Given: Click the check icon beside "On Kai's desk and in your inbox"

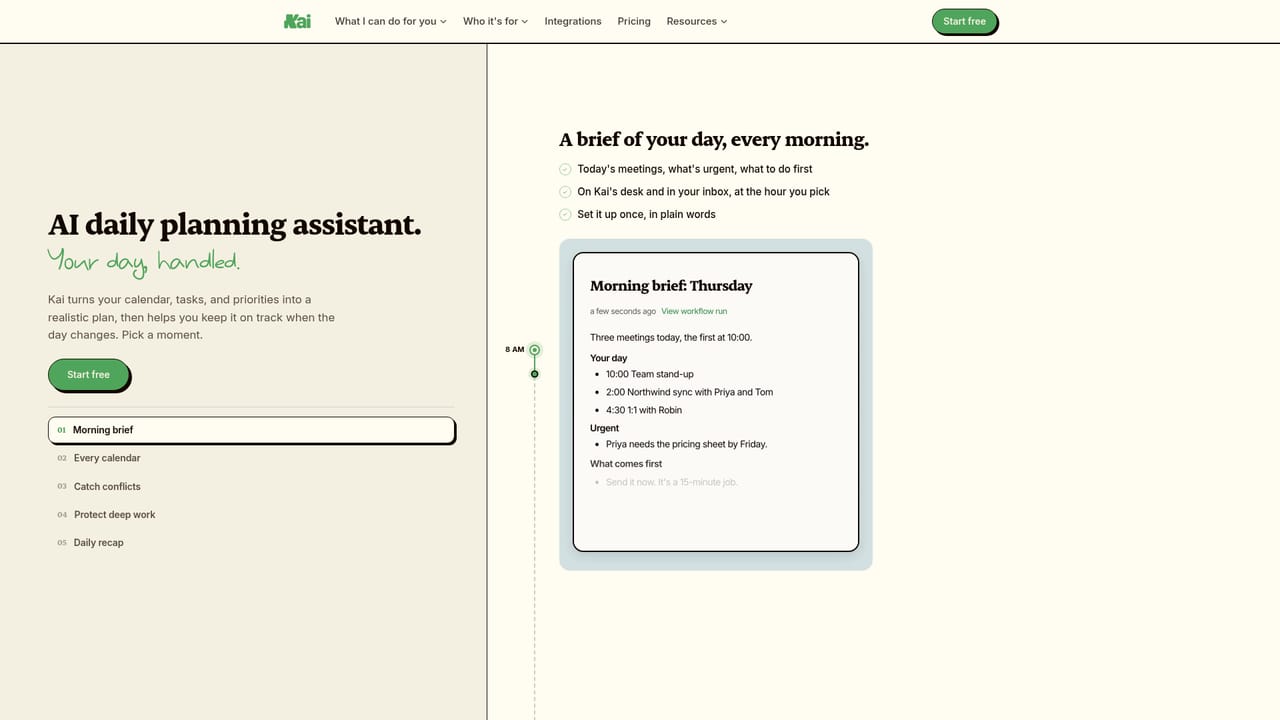Looking at the screenshot, I should pos(565,192).
